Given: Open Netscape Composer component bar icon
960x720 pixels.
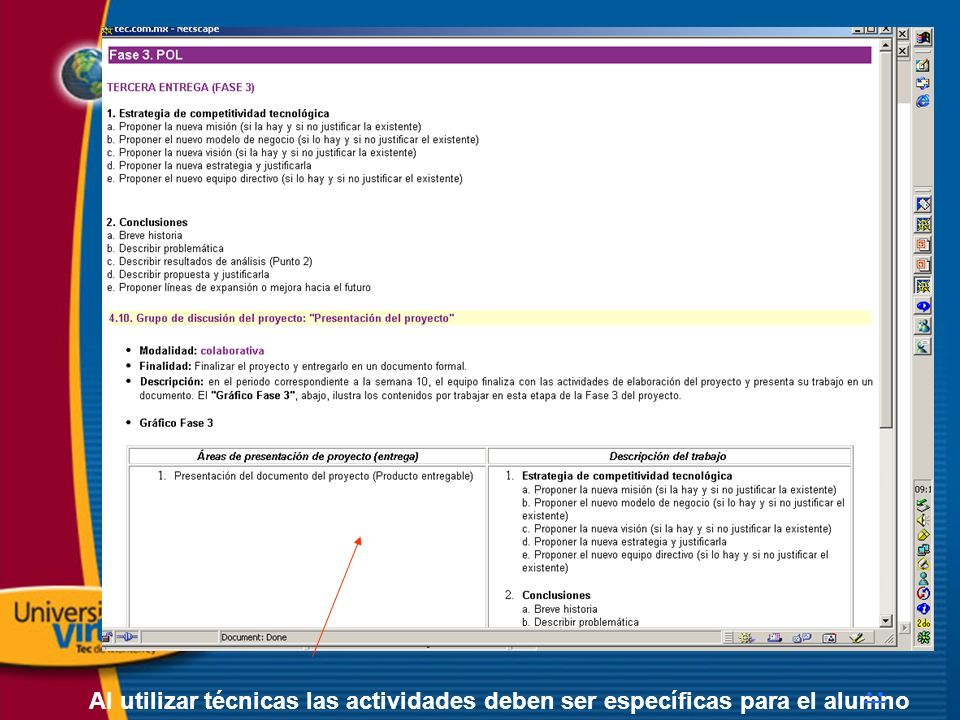Looking at the screenshot, I should [857, 638].
